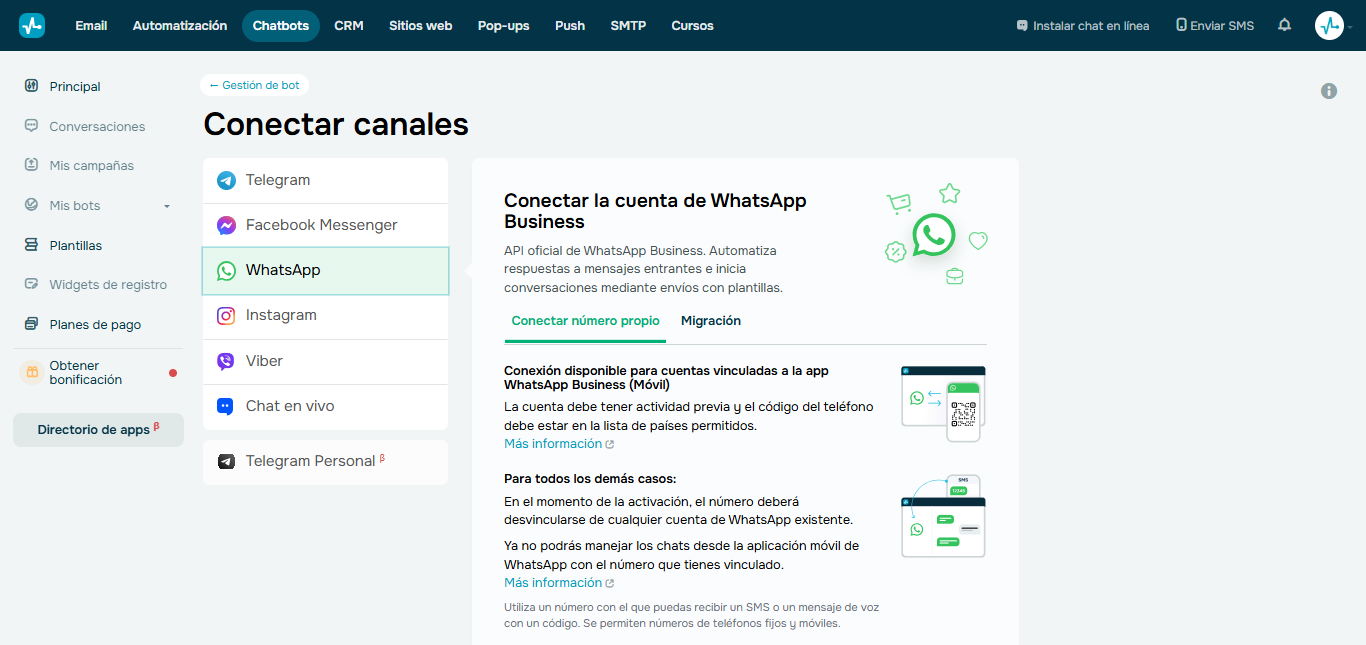Open the Facebook Messenger channel icon

[226, 225]
